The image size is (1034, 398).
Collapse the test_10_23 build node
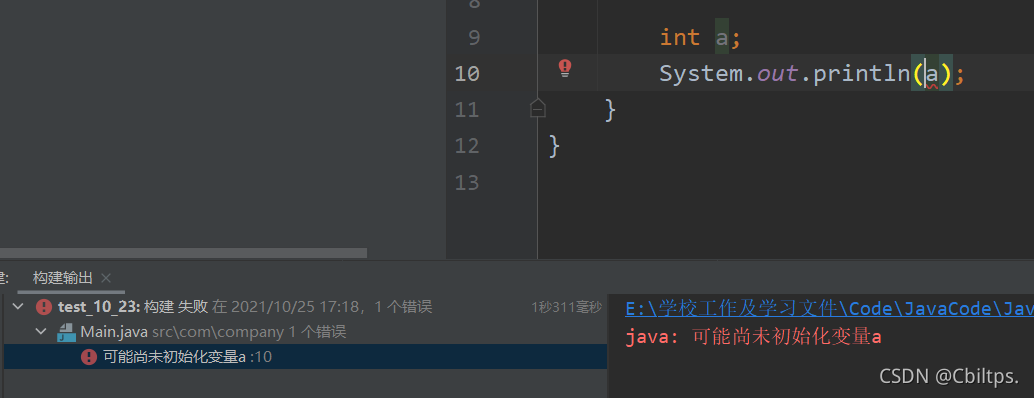[x=18, y=306]
